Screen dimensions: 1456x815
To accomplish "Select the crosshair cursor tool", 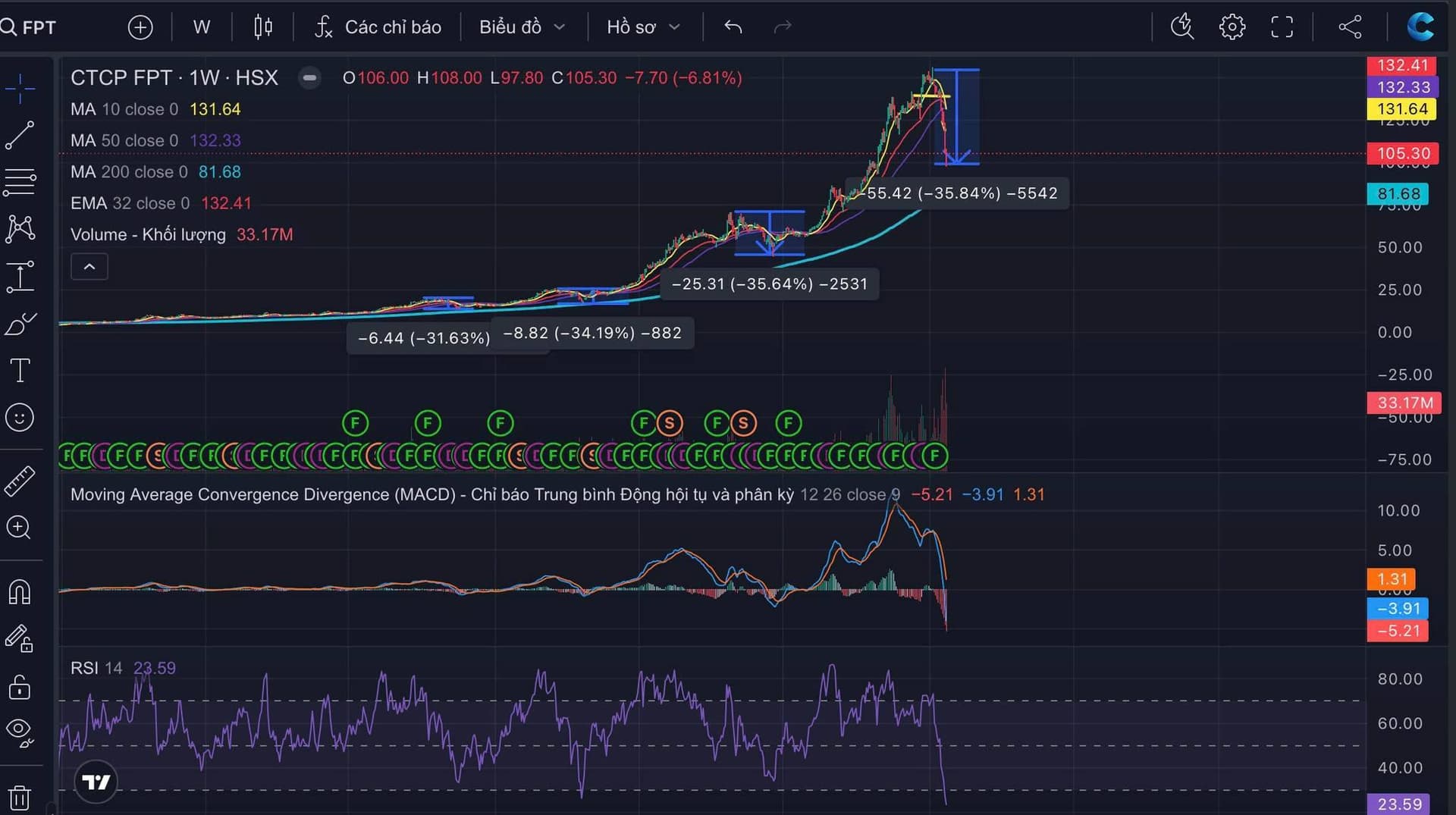I will (20, 89).
